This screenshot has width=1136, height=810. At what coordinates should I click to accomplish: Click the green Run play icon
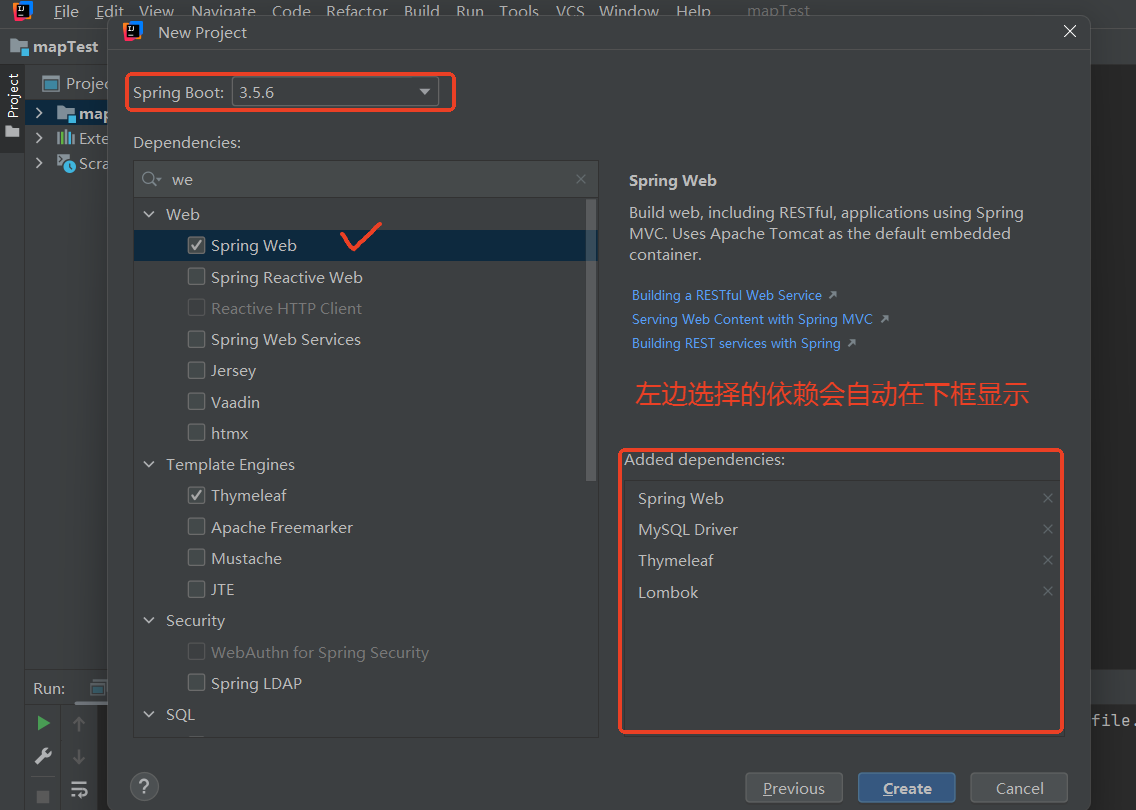(43, 723)
